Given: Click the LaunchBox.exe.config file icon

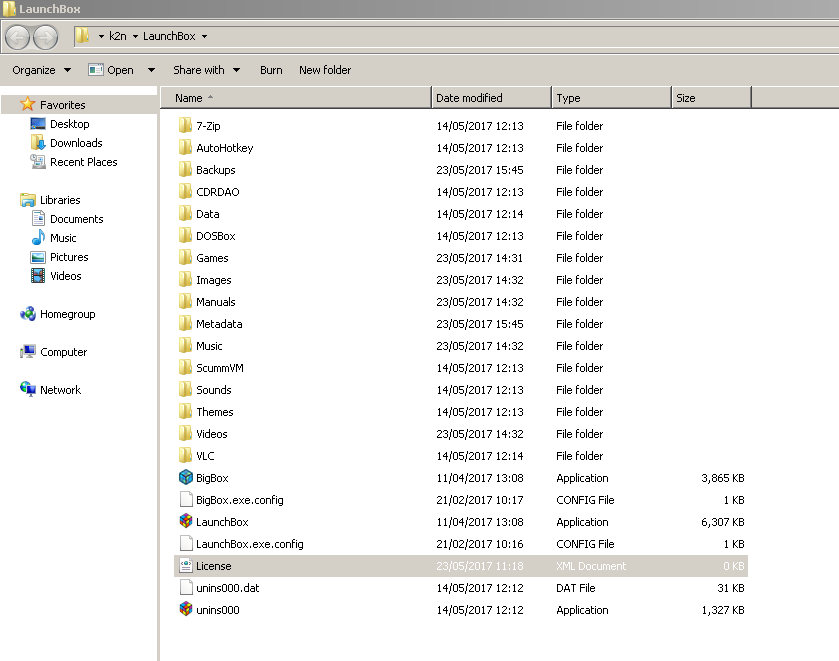Looking at the screenshot, I should [186, 543].
